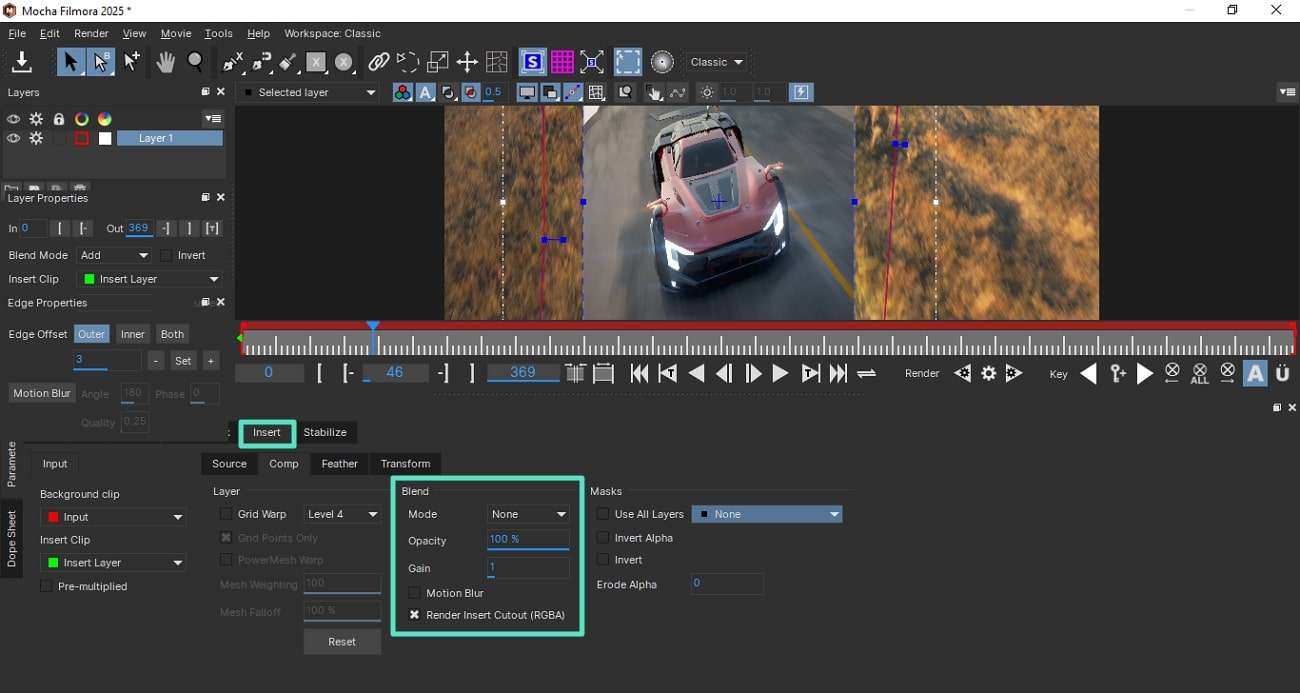This screenshot has height=693, width=1300.
Task: Step forward one frame
Action: [x=753, y=374]
